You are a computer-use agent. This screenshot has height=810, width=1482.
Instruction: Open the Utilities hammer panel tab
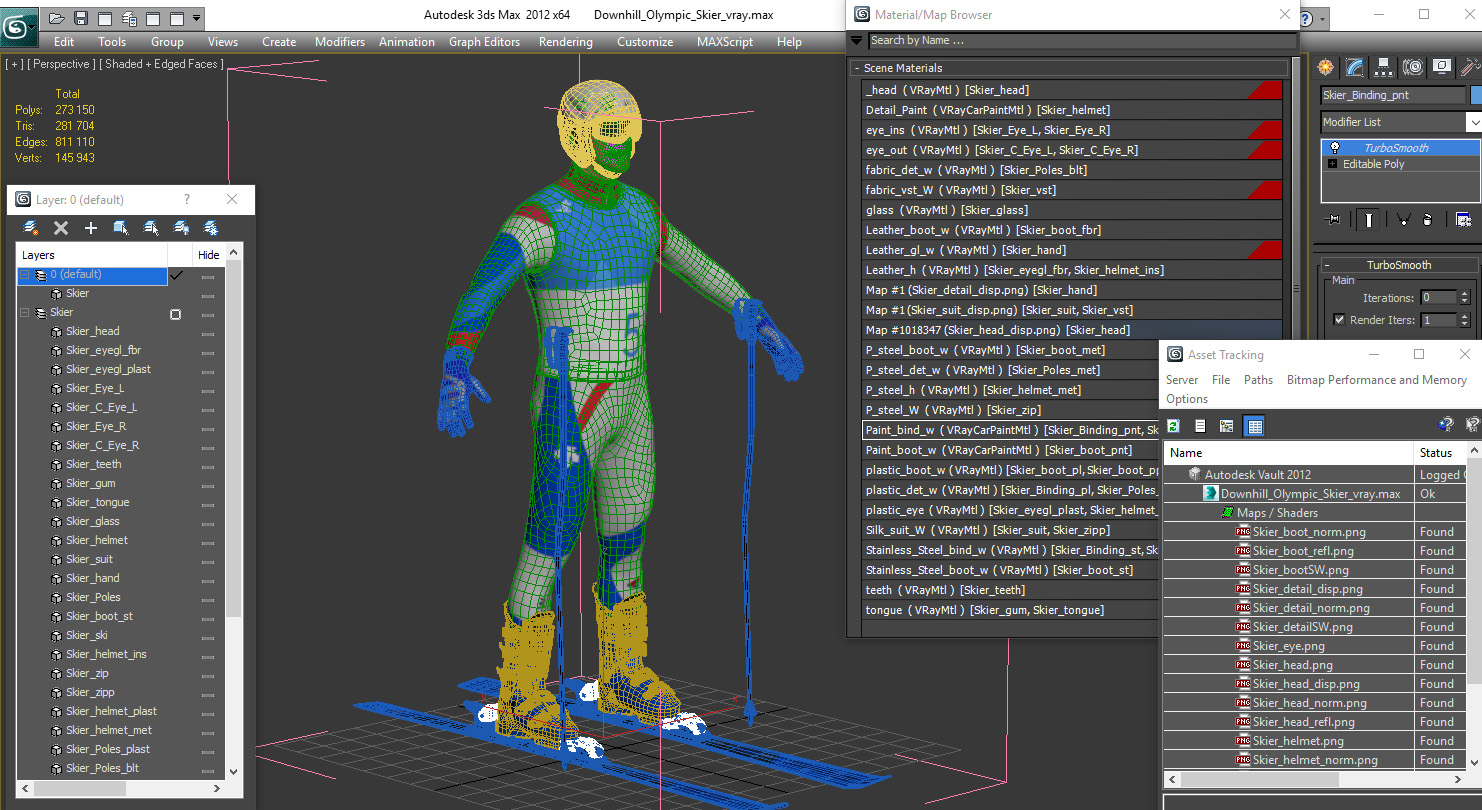[x=1470, y=67]
